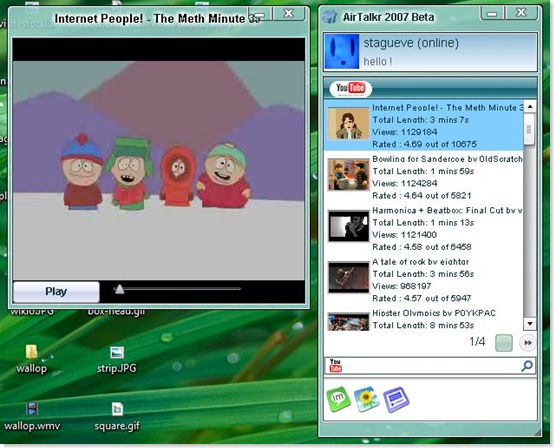The width and height of the screenshot is (554, 448).
Task: Click the stagueve blue avatar picture
Action: coord(342,52)
